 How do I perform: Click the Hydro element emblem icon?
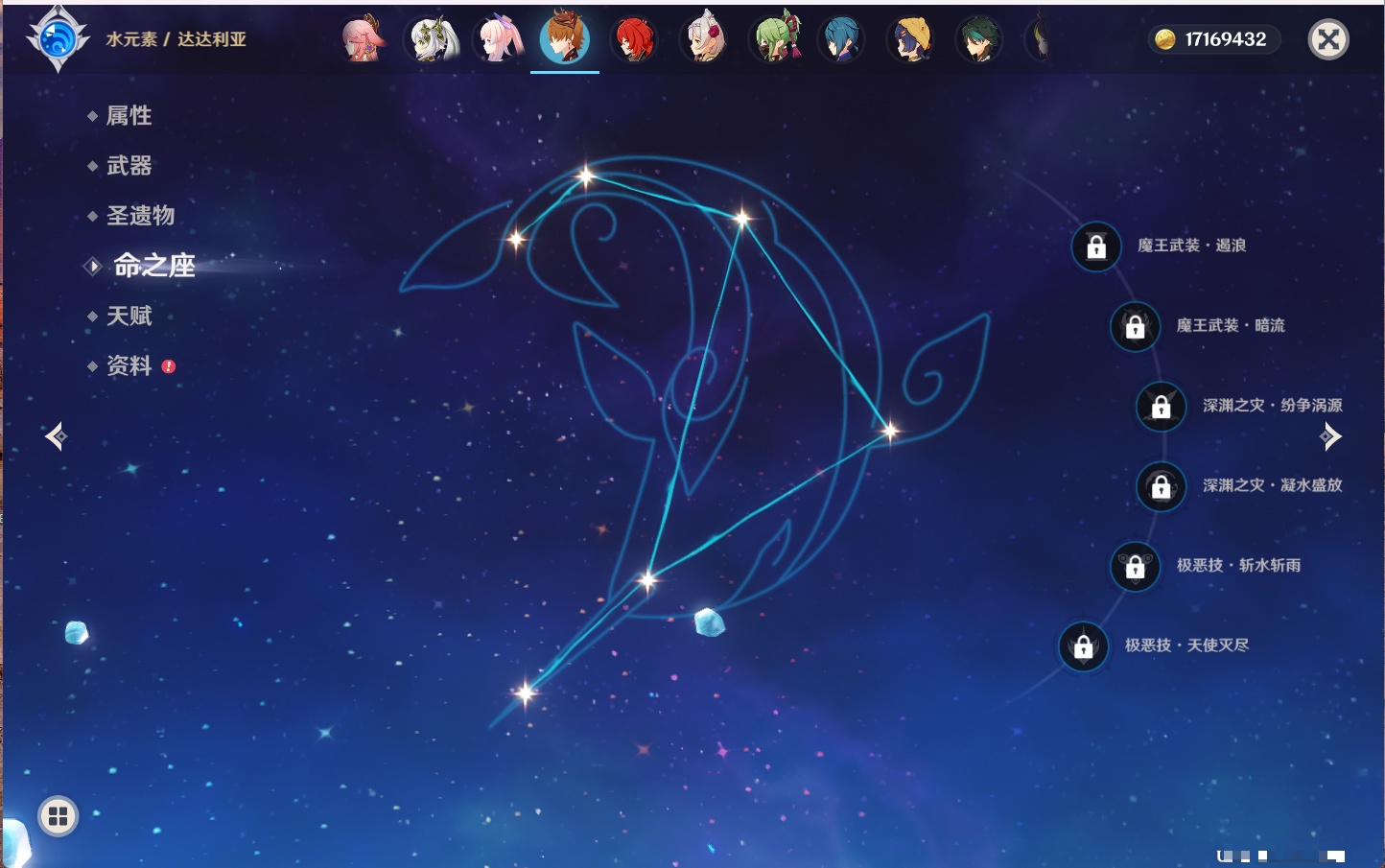[x=58, y=39]
